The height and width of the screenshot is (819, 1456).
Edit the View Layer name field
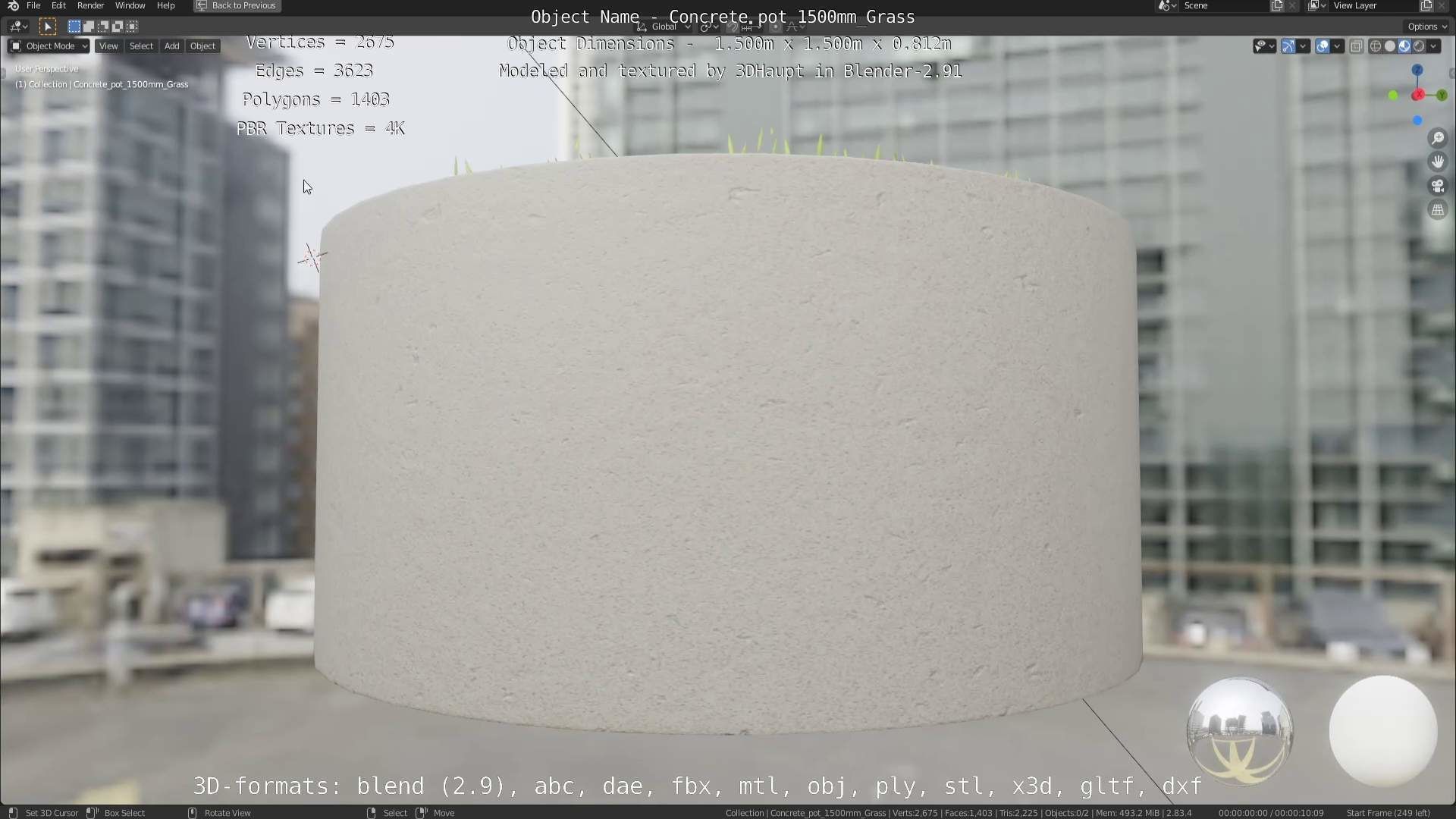tap(1374, 6)
